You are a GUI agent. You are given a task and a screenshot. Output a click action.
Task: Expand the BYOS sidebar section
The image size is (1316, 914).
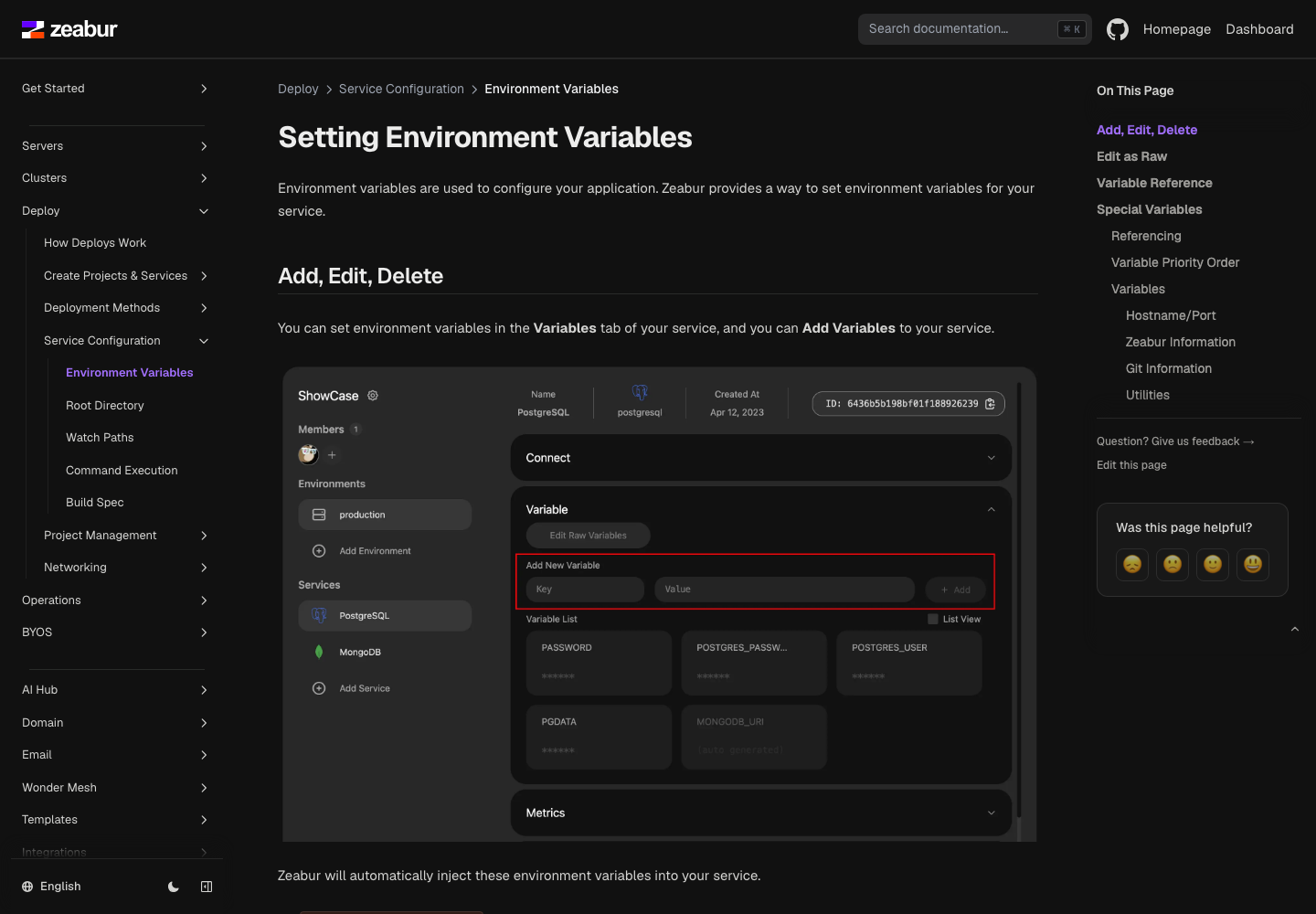(115, 632)
